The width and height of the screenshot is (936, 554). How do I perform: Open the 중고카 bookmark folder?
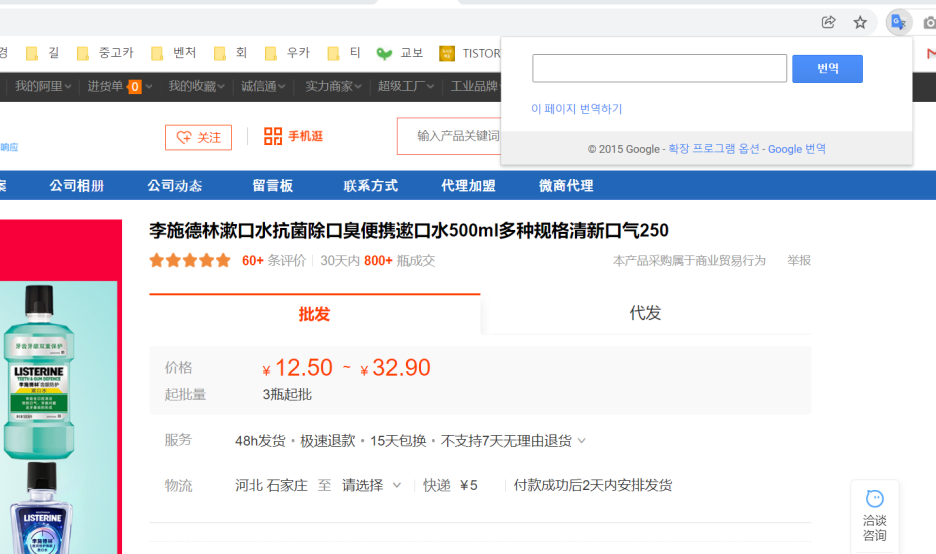(105, 53)
